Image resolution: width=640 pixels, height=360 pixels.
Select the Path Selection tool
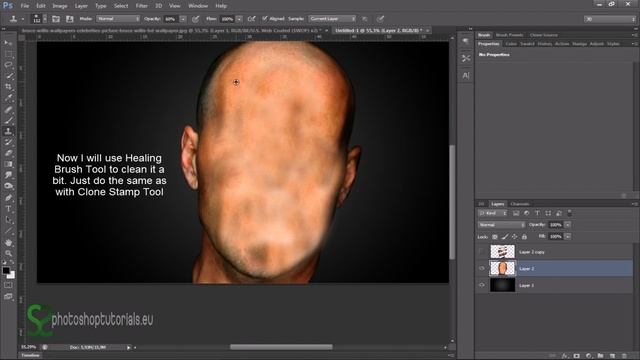pyautogui.click(x=8, y=220)
